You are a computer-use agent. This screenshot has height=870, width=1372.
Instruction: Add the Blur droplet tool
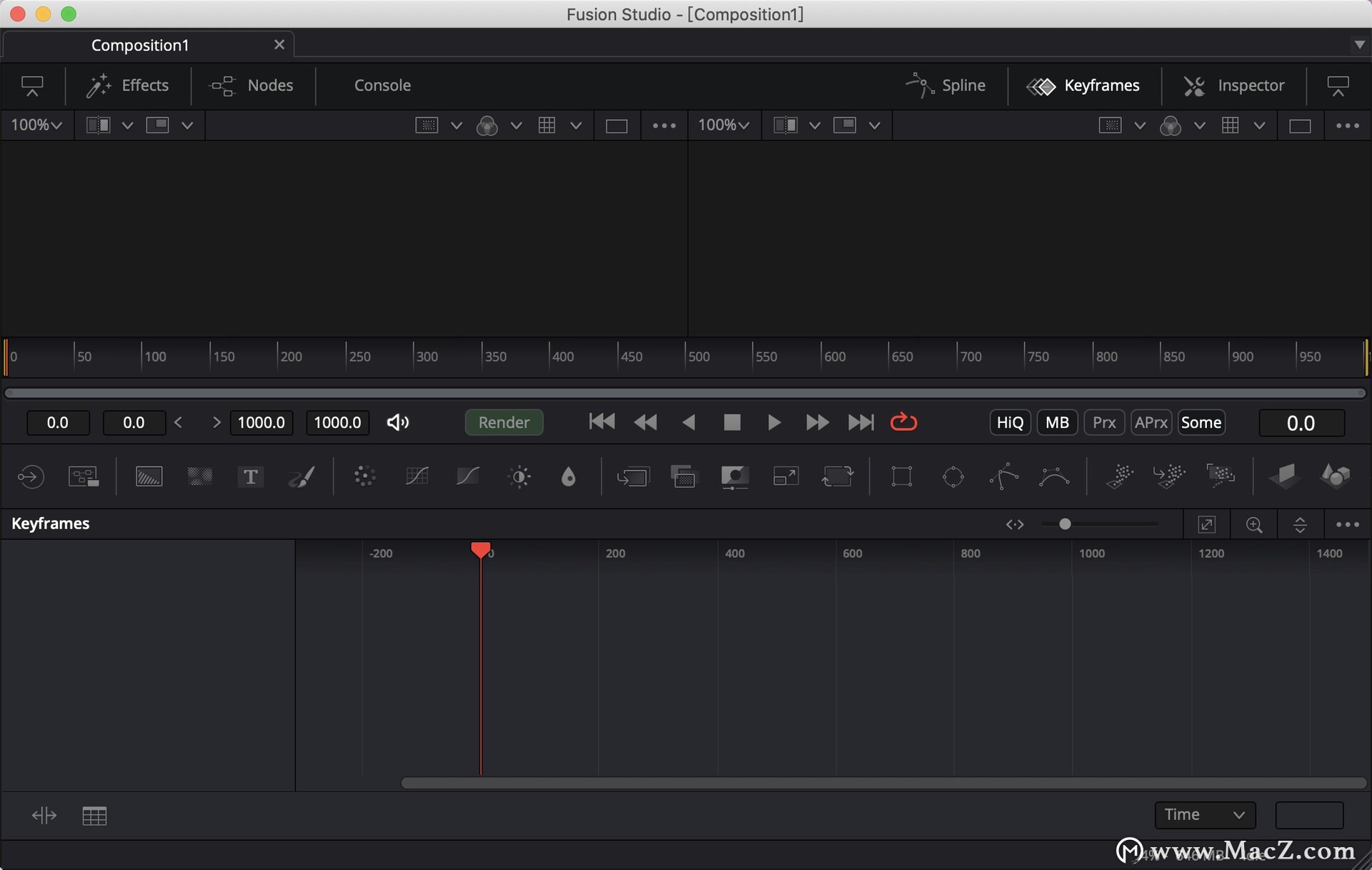coord(569,476)
